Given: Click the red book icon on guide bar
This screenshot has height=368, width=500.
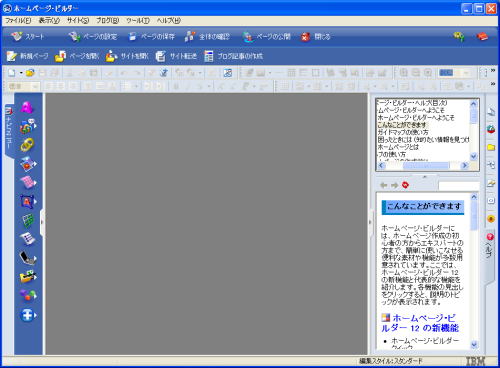Looking at the screenshot, I should 482,36.
